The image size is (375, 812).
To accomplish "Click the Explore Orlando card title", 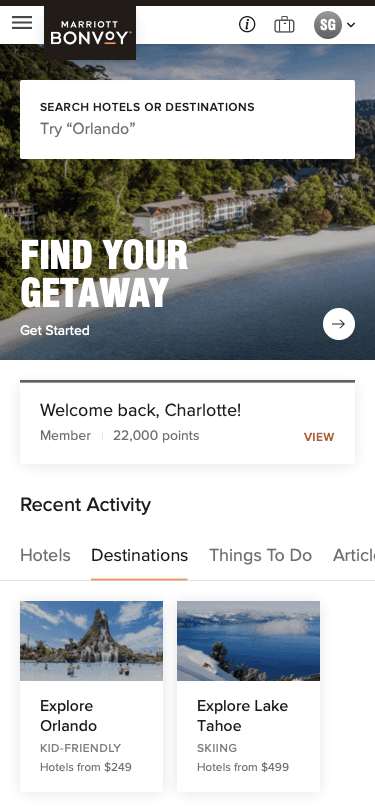I will [68, 716].
